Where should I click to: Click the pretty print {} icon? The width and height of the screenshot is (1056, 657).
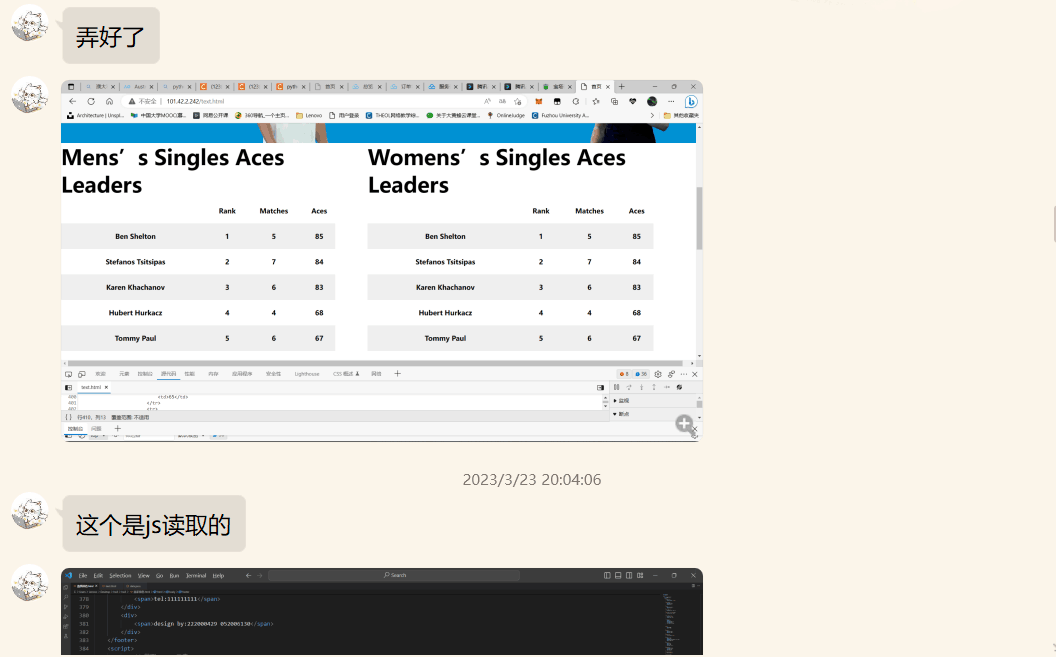pyautogui.click(x=68, y=417)
